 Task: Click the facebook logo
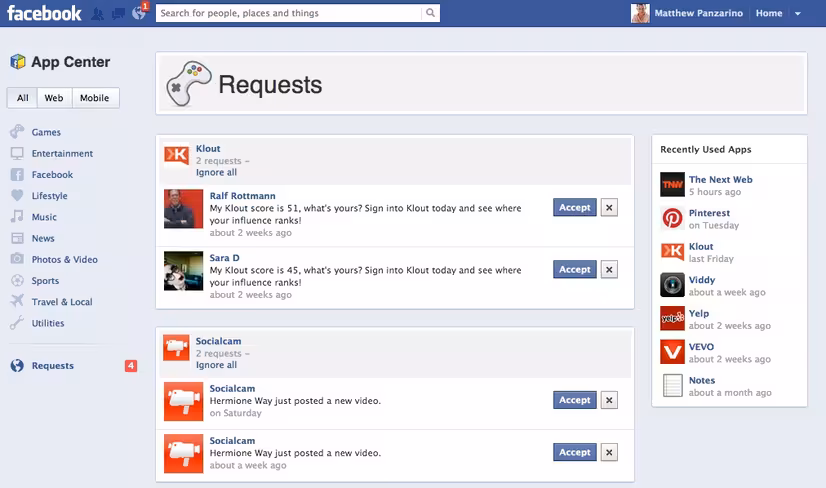coord(44,13)
